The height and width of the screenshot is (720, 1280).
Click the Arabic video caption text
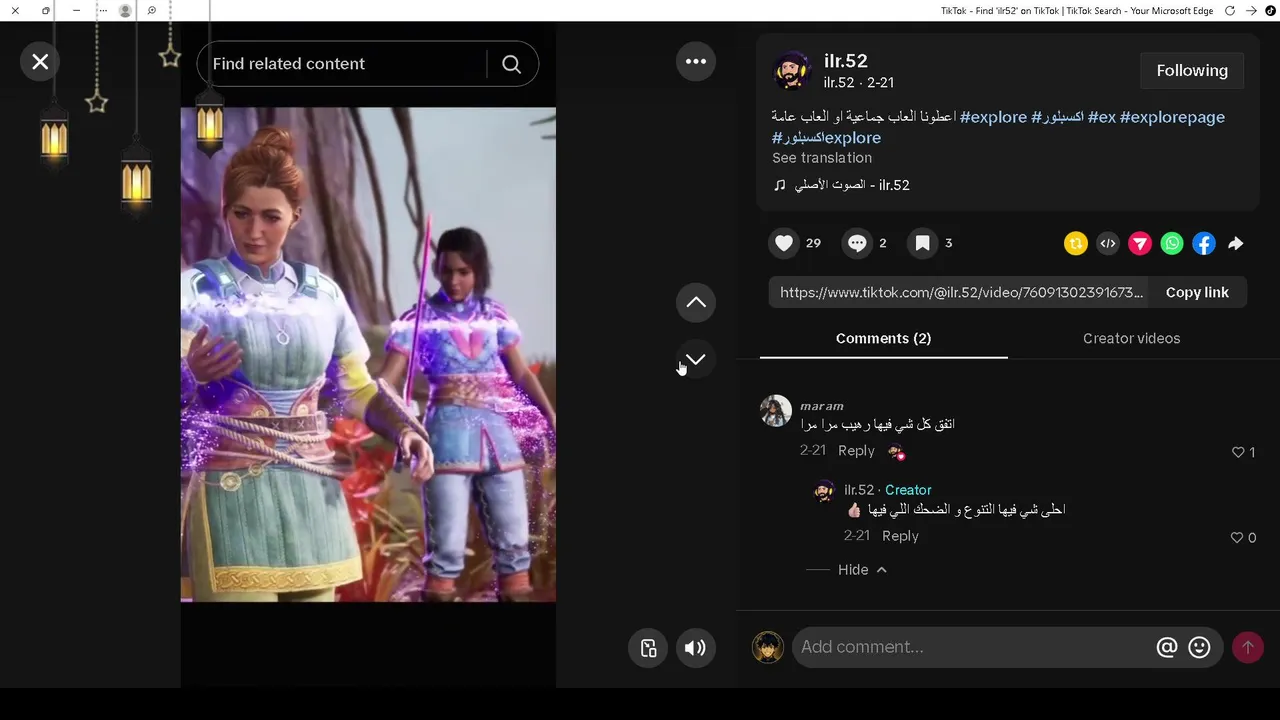[x=863, y=117]
